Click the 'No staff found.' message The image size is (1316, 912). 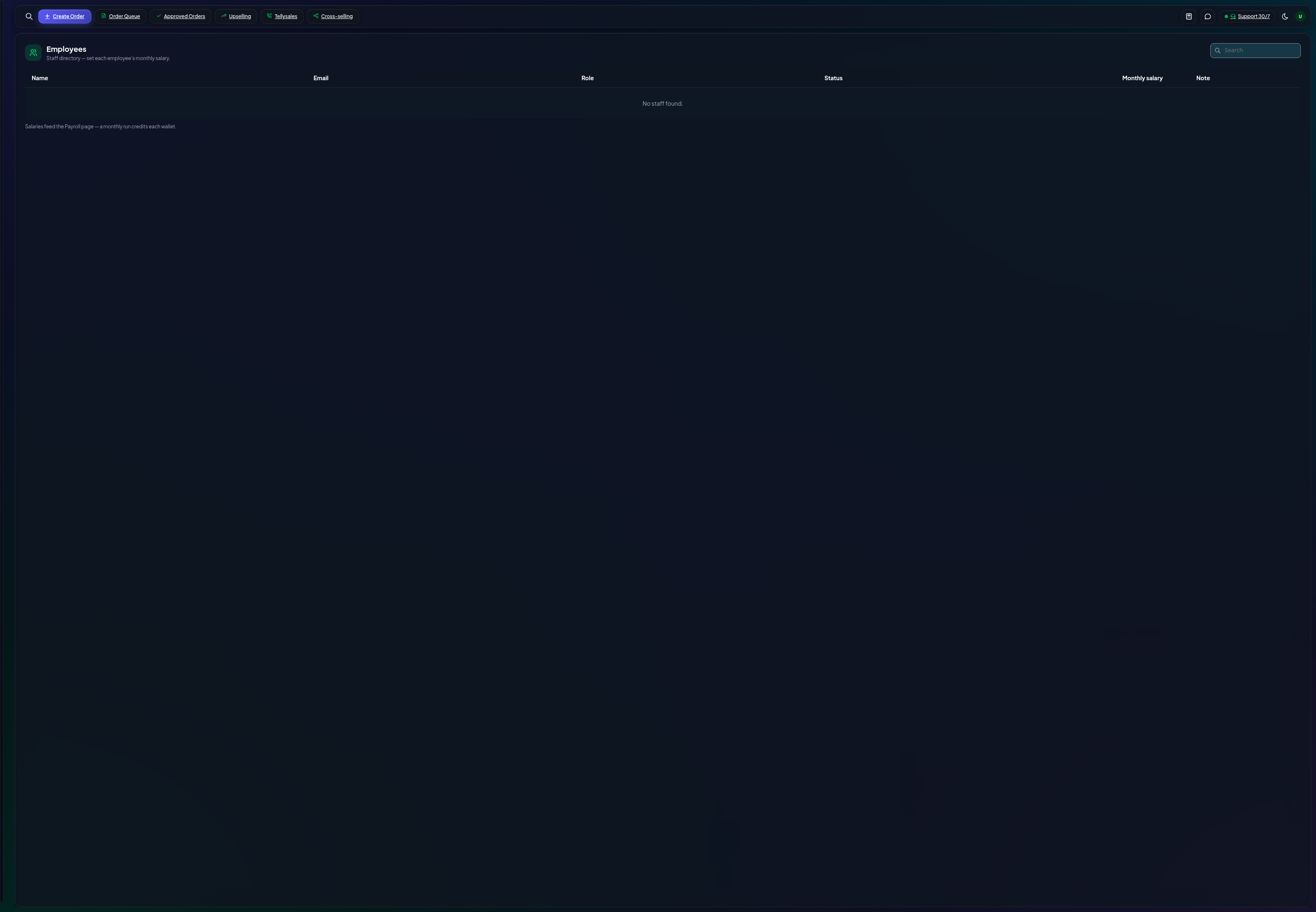tap(663, 104)
